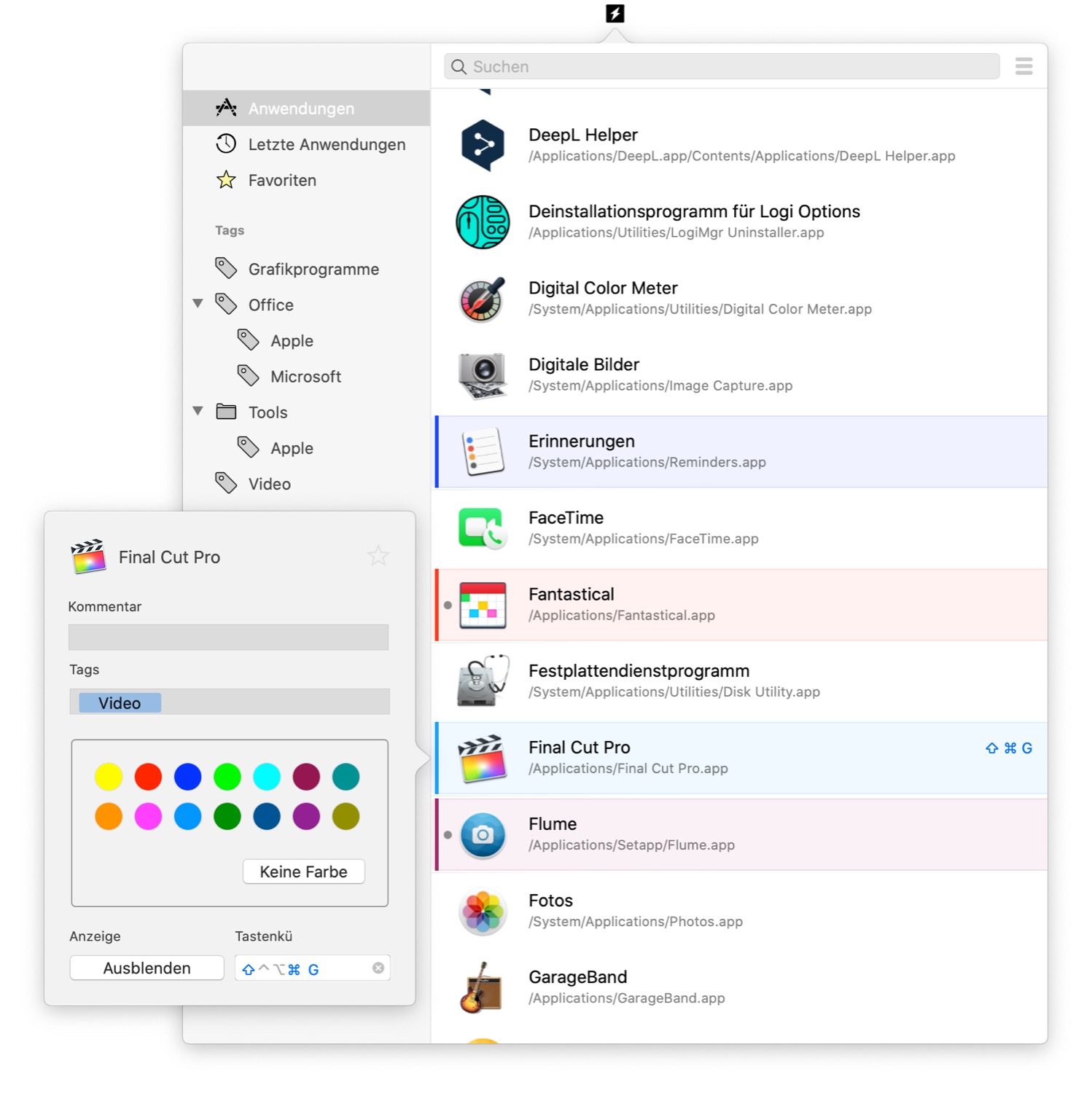Image resolution: width=1092 pixels, height=1093 pixels.
Task: Open Favoriten in the sidebar
Action: pos(282,180)
